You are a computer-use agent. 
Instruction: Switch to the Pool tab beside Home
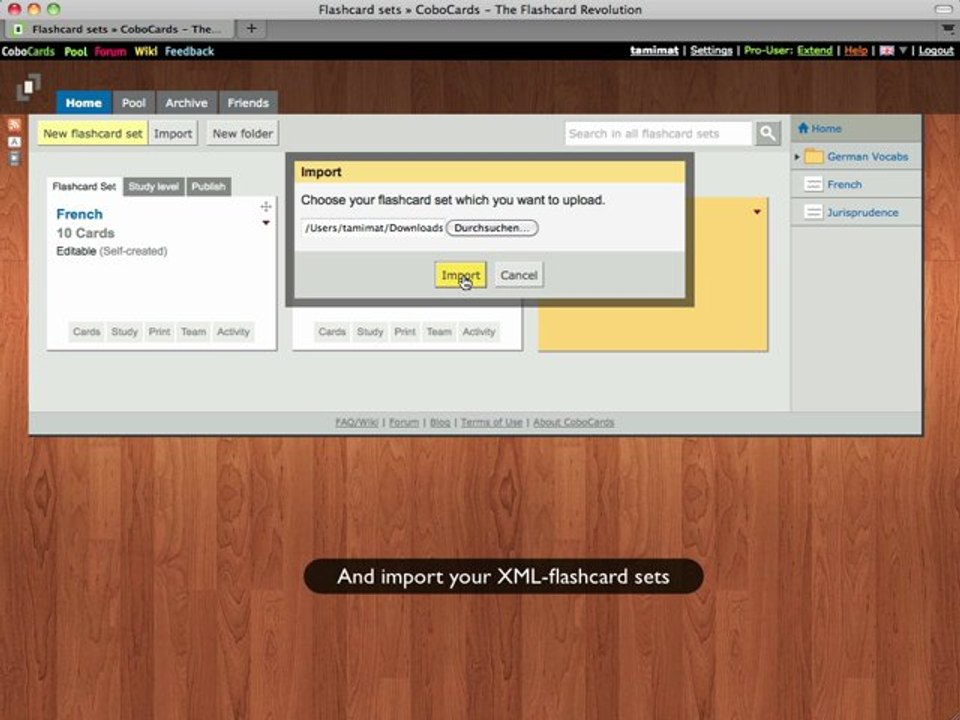(x=133, y=103)
